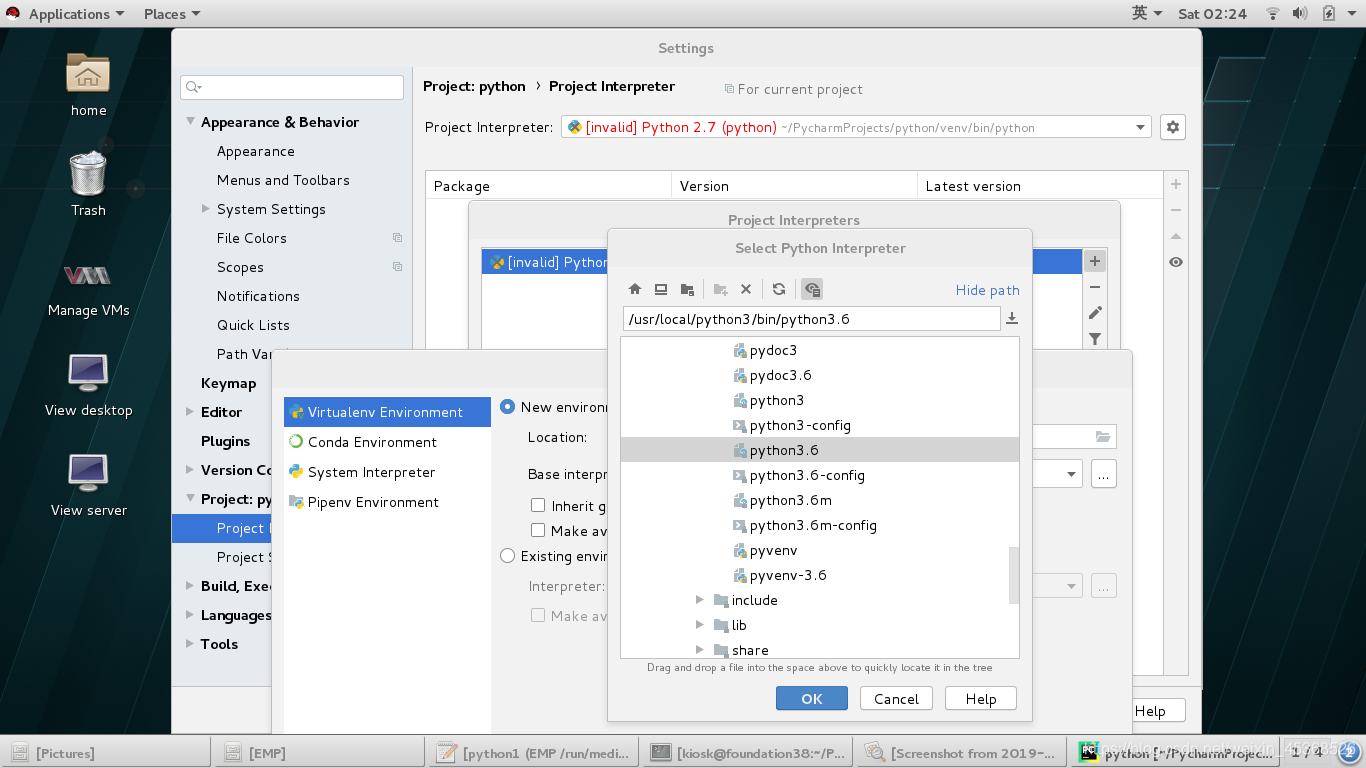Expand the include folder in tree

(x=700, y=600)
